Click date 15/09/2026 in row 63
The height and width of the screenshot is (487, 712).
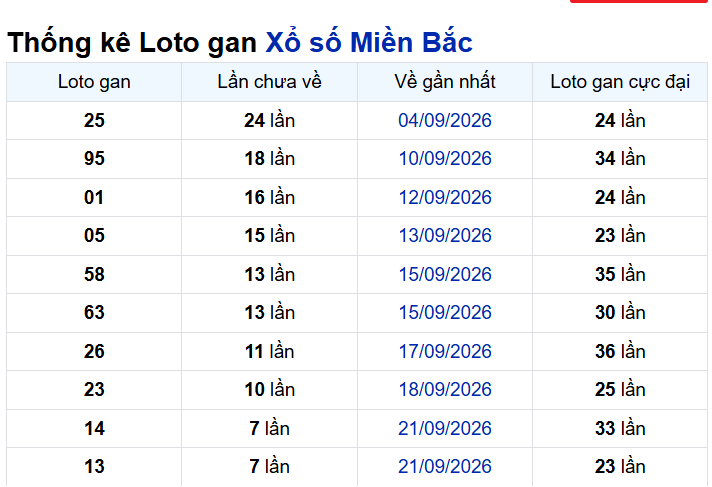click(x=445, y=313)
